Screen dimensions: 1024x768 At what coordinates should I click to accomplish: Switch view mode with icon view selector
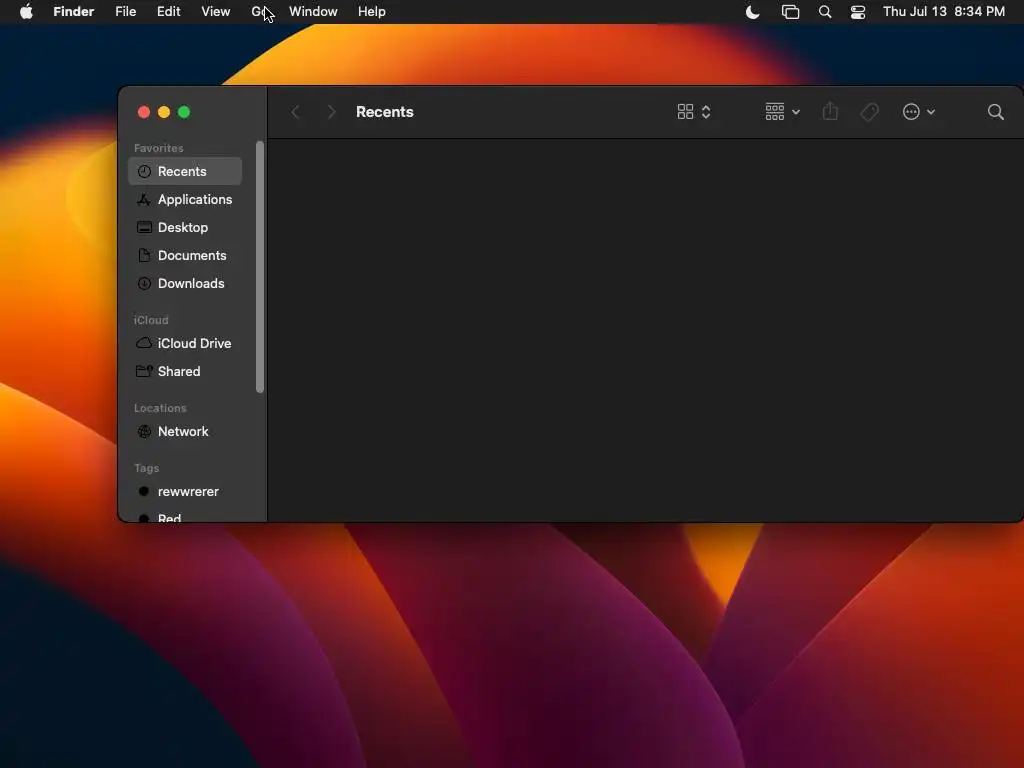click(x=694, y=112)
